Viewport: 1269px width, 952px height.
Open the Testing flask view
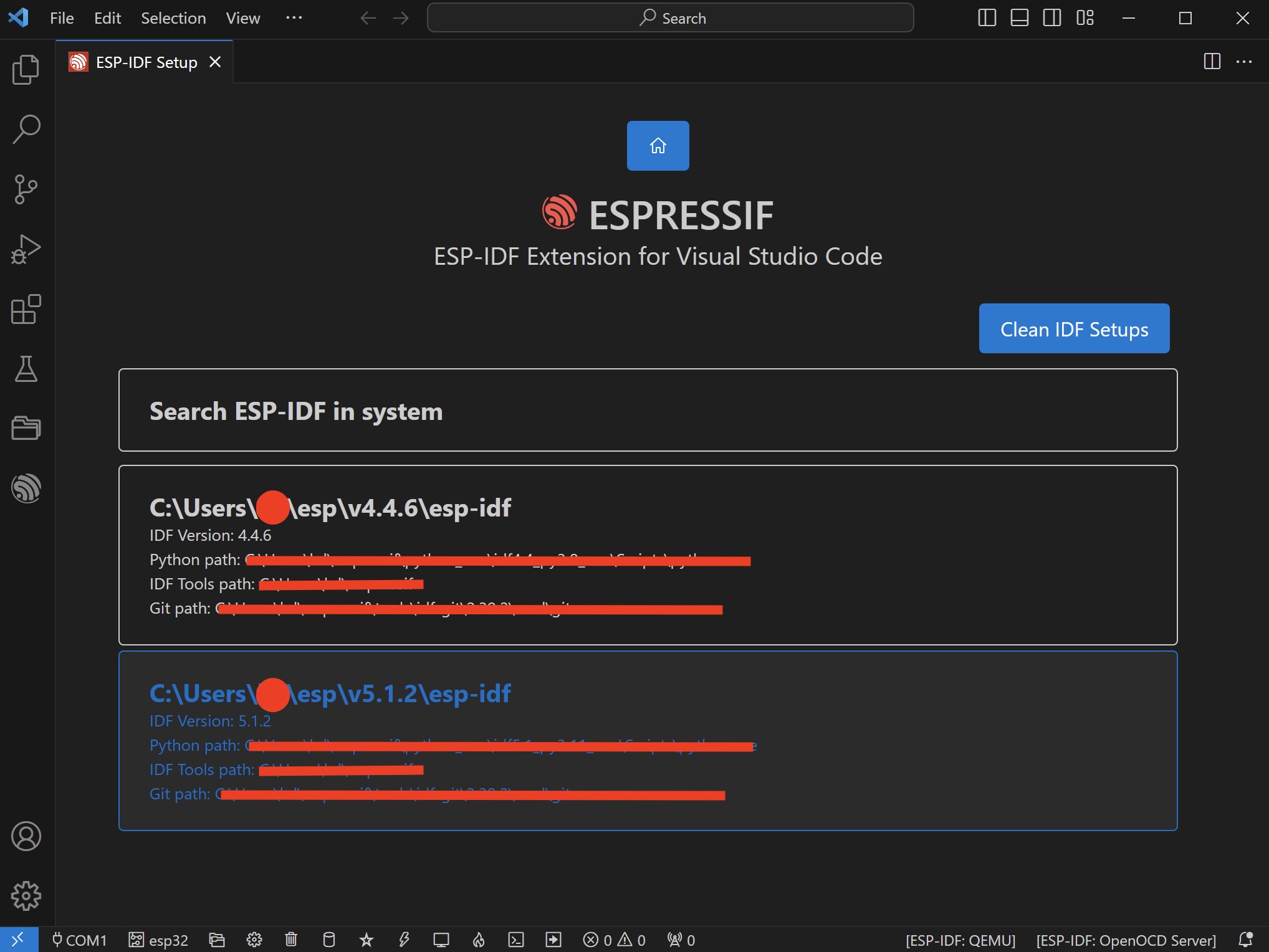coord(26,369)
